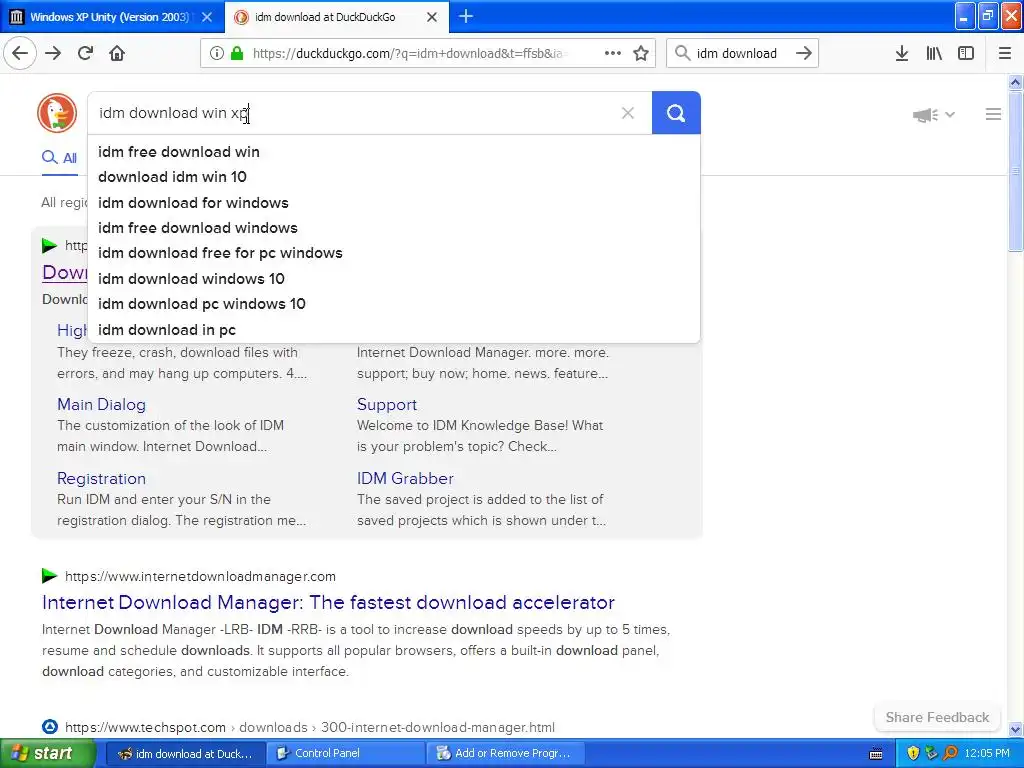
Task: Open a new browser tab
Action: (466, 16)
